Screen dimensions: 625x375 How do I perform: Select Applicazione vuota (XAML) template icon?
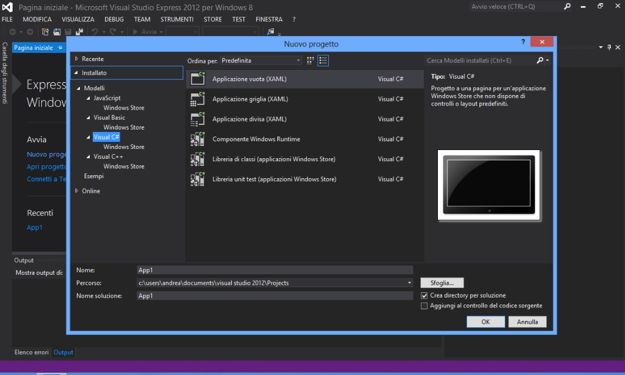pyautogui.click(x=198, y=79)
